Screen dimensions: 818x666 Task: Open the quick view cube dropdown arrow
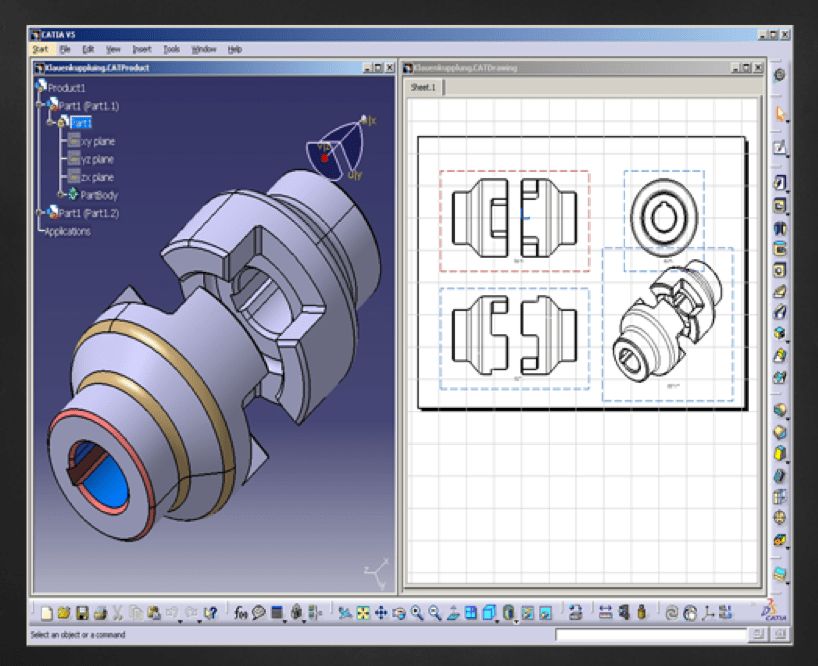(x=497, y=621)
